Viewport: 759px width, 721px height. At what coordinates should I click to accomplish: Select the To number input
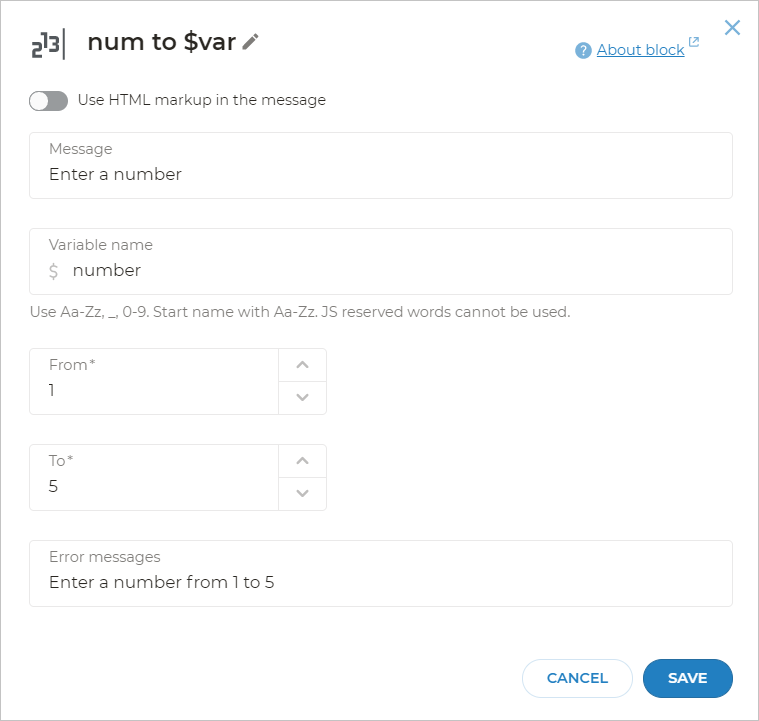pos(155,486)
